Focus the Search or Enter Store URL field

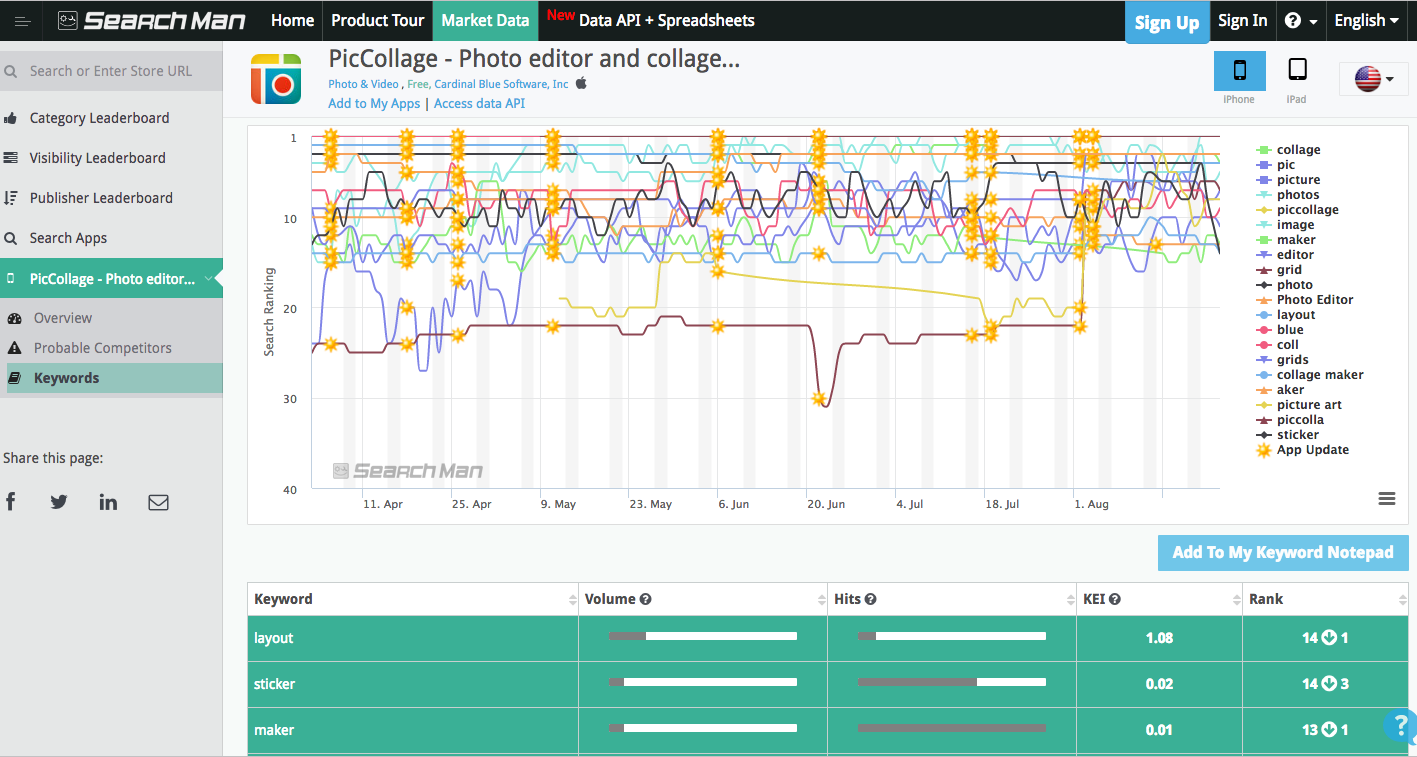tap(111, 71)
